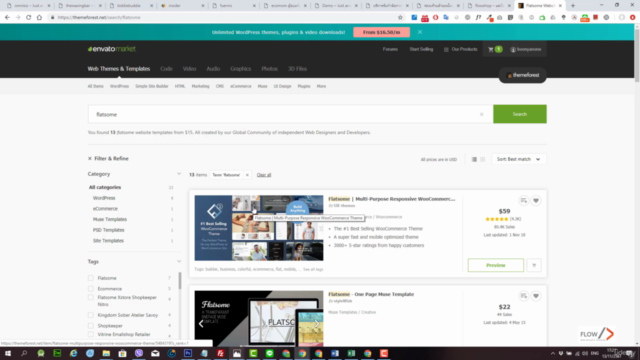Screen dimensions: 640x360
Task: Check the Flatsome Xstore Shopkeeper Nitro checkbox
Action: coord(91,298)
